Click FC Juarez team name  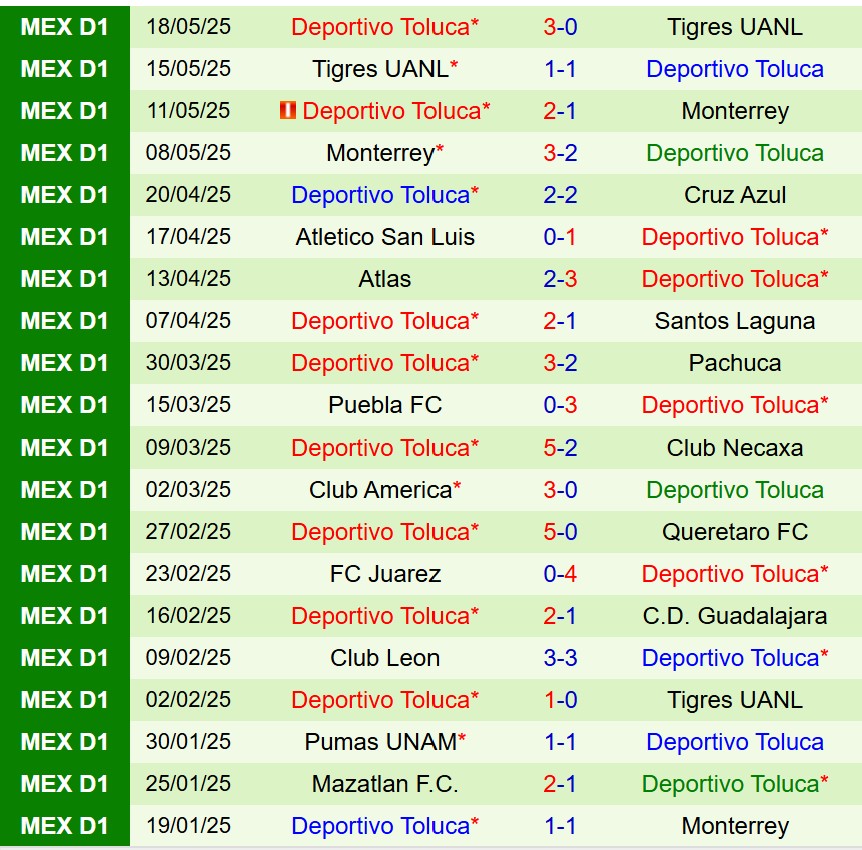(x=385, y=574)
